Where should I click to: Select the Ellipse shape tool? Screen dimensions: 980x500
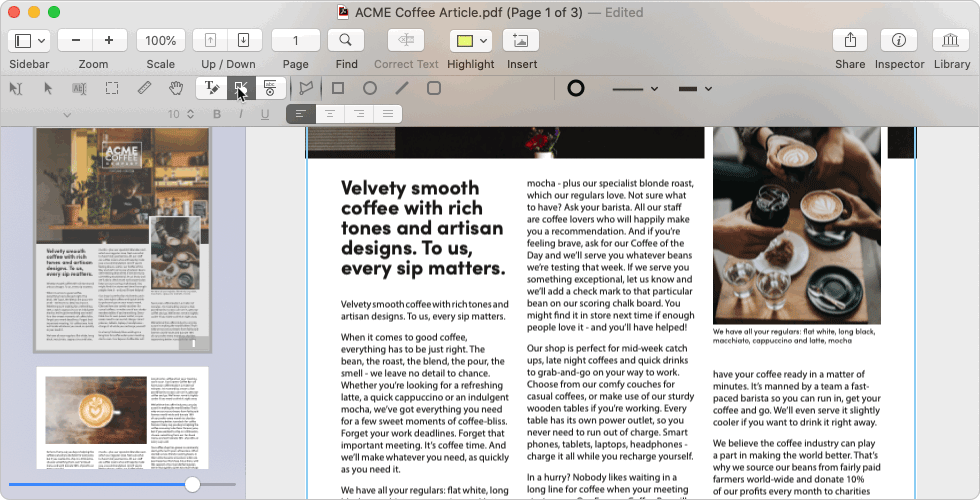[370, 89]
